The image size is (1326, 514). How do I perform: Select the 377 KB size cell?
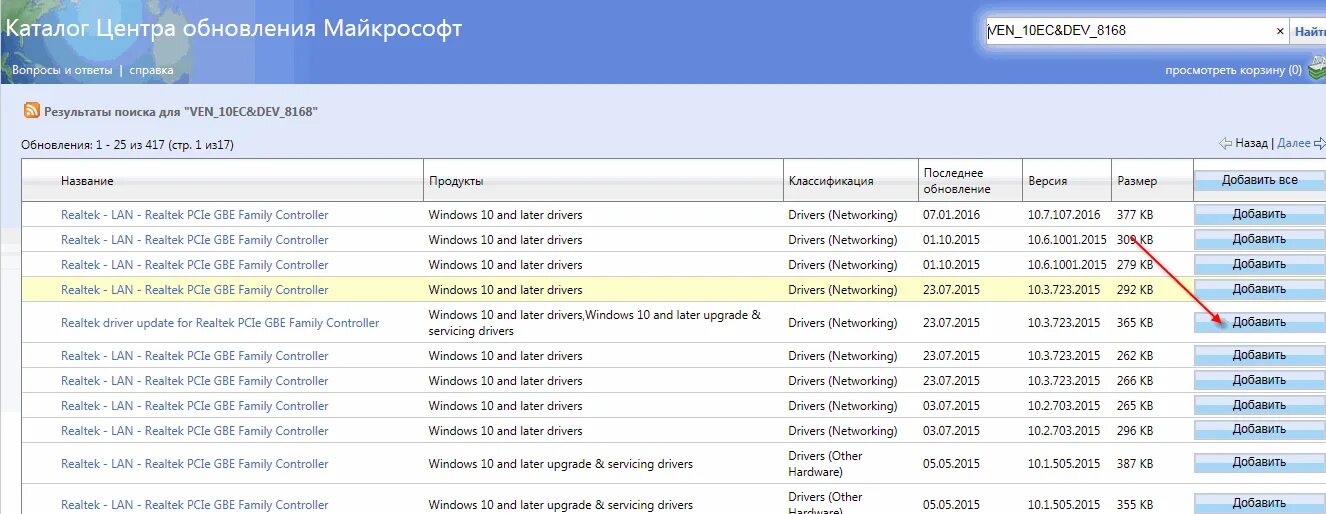click(1135, 215)
